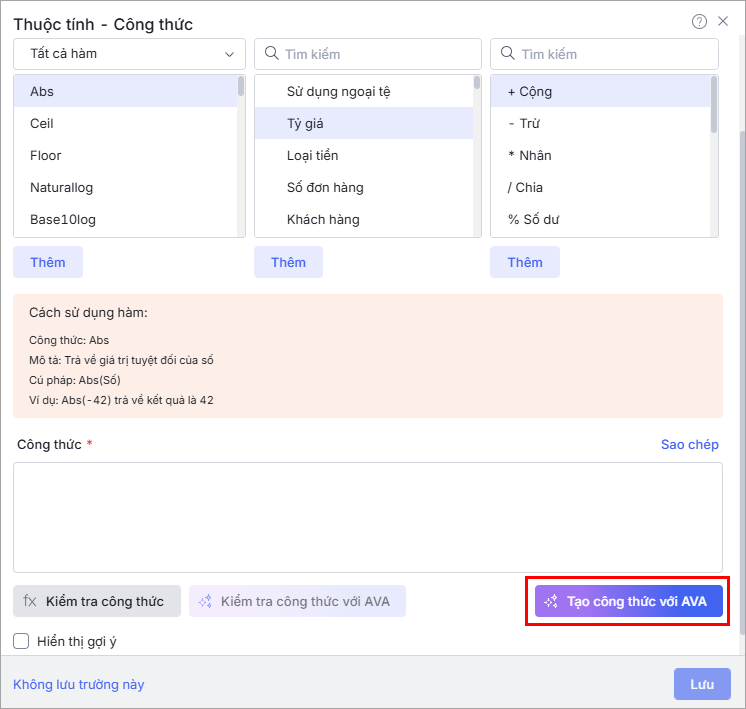The image size is (746, 709).
Task: Click the search magnifier in the operators column
Action: [x=508, y=53]
